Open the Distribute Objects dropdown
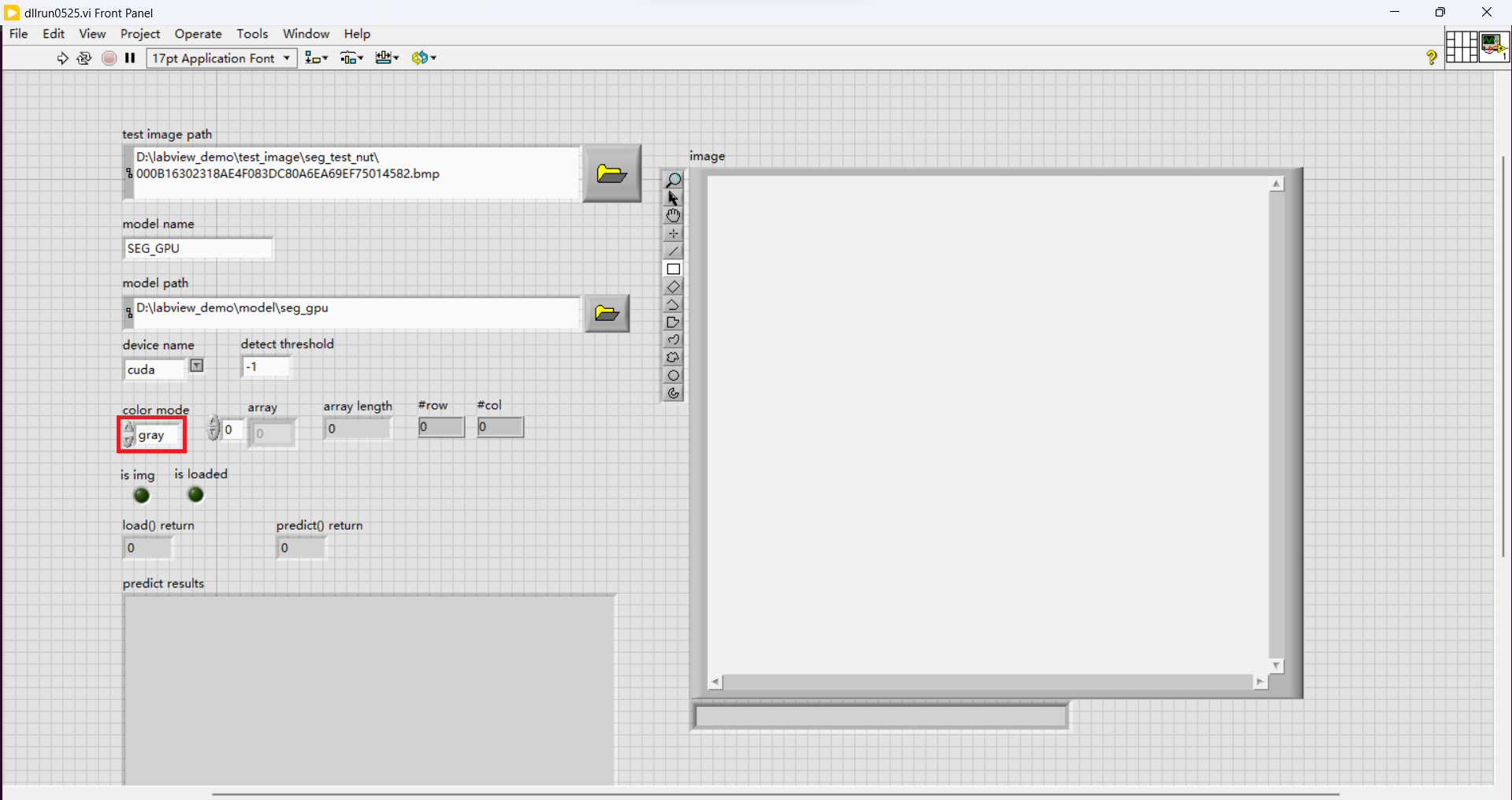 (351, 58)
